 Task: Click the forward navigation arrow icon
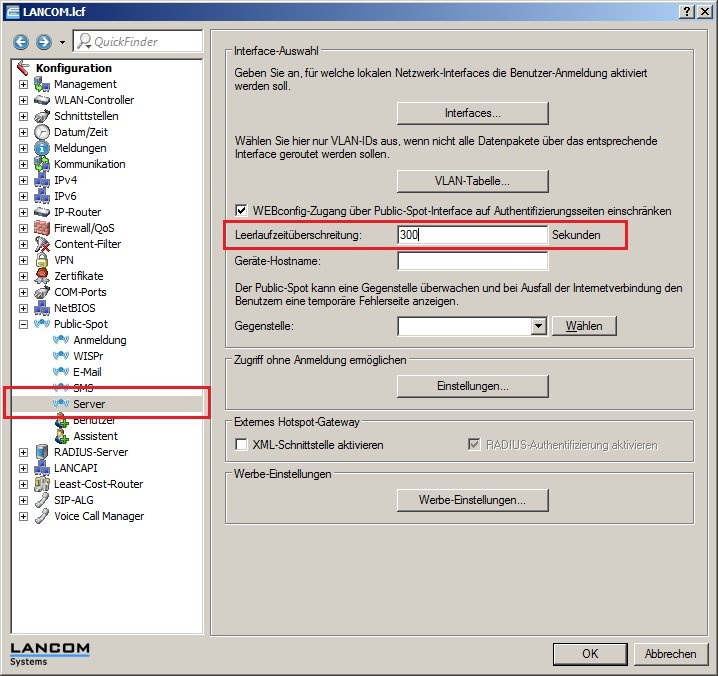point(43,42)
